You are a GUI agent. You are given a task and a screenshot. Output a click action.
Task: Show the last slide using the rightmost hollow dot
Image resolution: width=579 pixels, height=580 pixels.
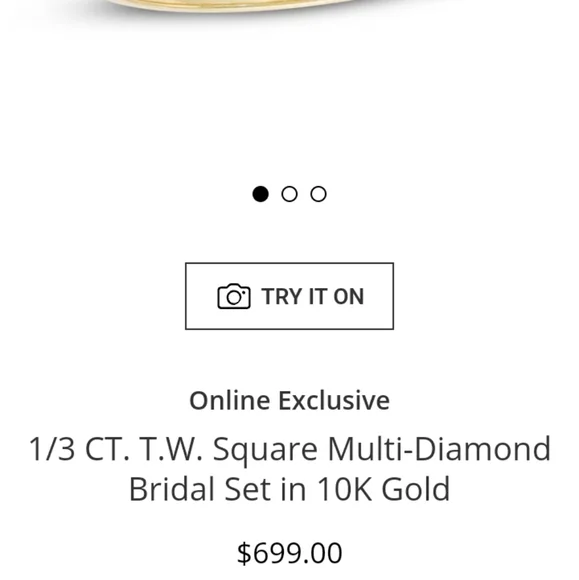(318, 194)
